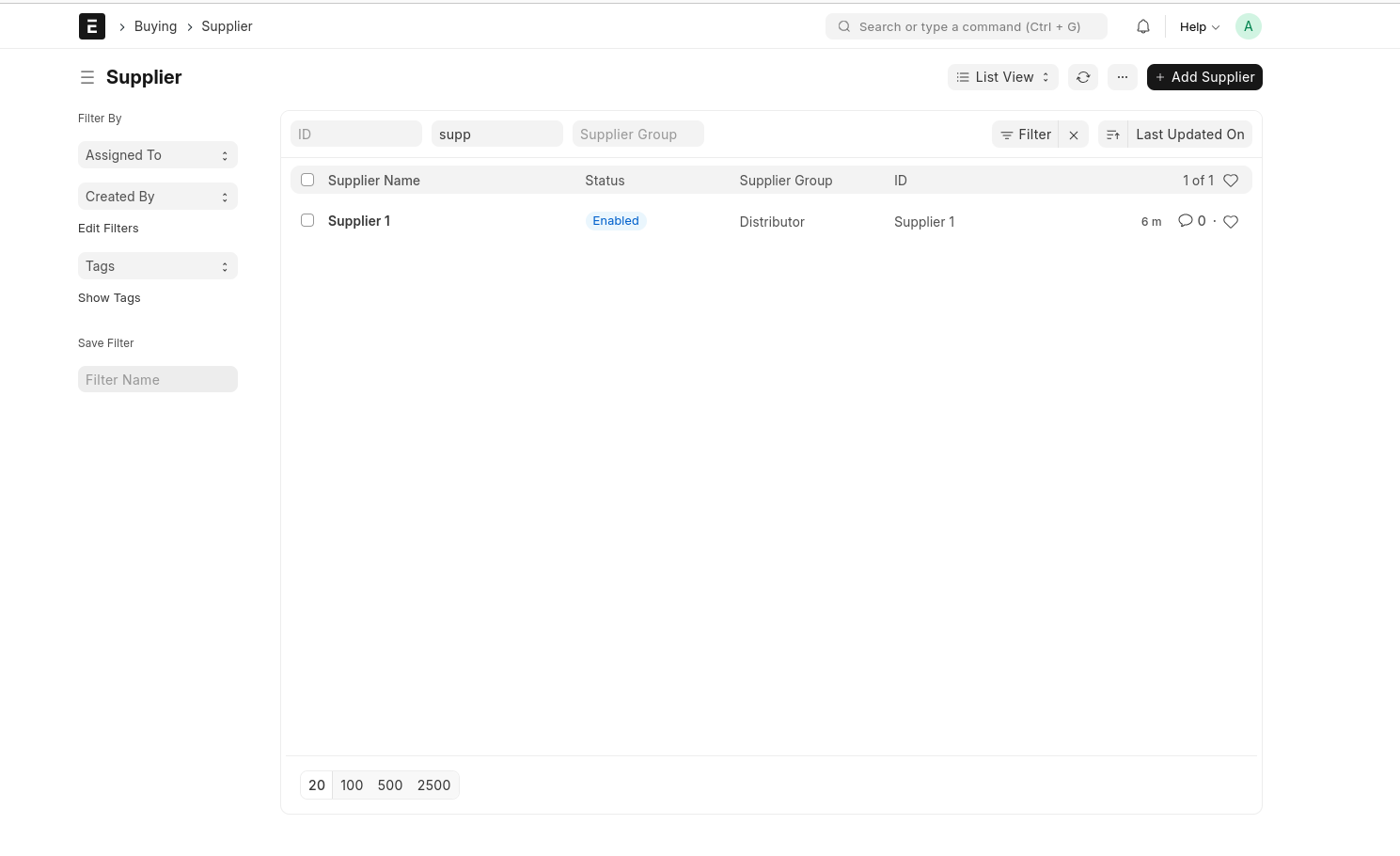
Task: Click the Add Supplier button
Action: click(1203, 77)
